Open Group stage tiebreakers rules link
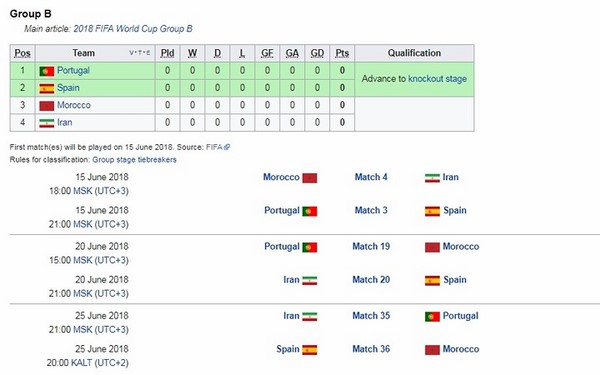Image resolution: width=600 pixels, height=375 pixels. click(x=134, y=160)
